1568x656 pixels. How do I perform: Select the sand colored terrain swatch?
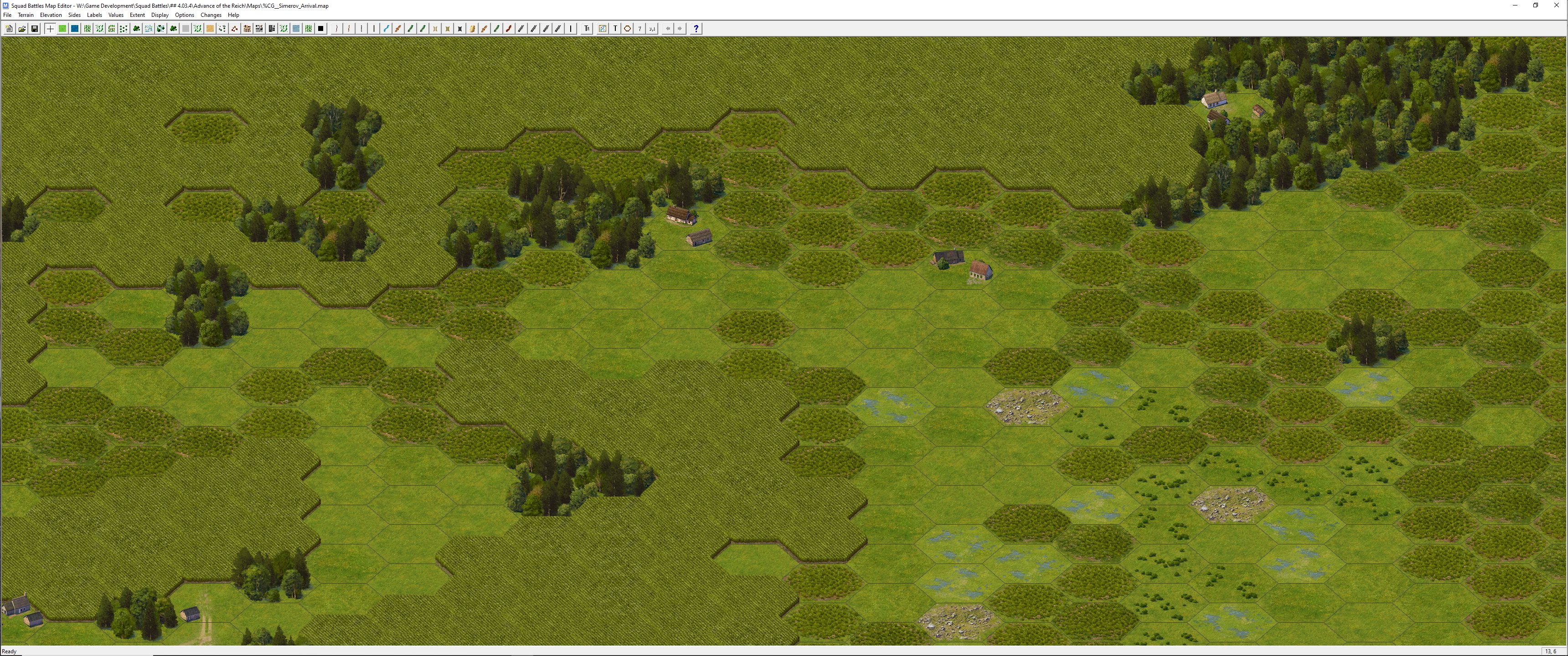tap(210, 29)
